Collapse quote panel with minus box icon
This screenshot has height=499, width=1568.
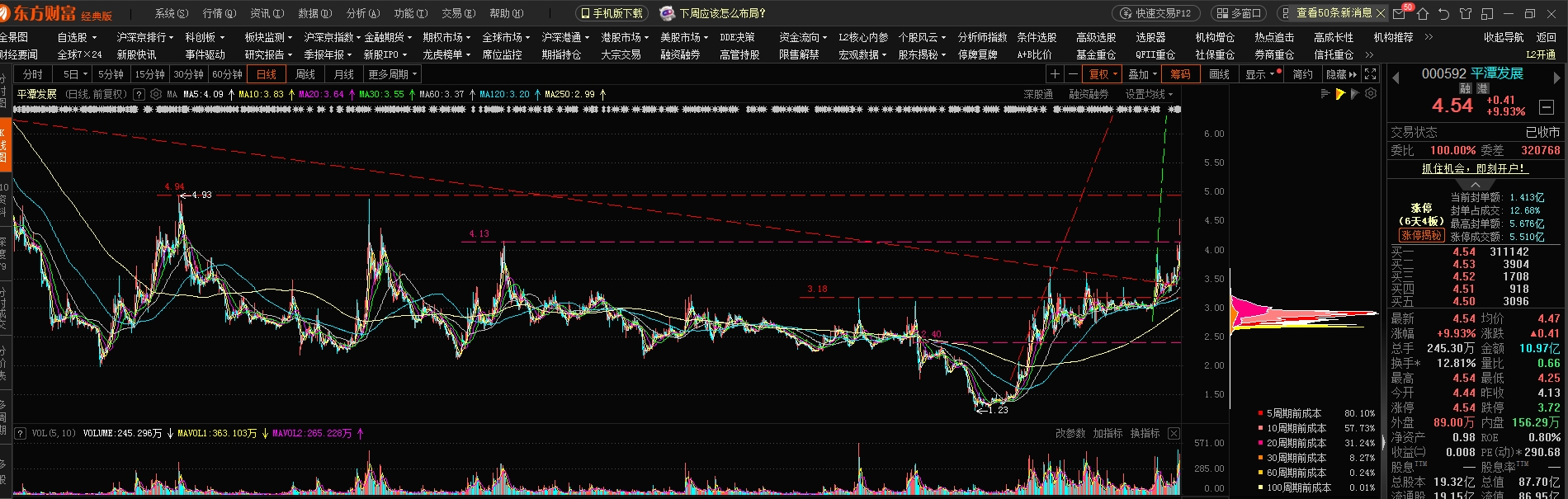click(1547, 106)
